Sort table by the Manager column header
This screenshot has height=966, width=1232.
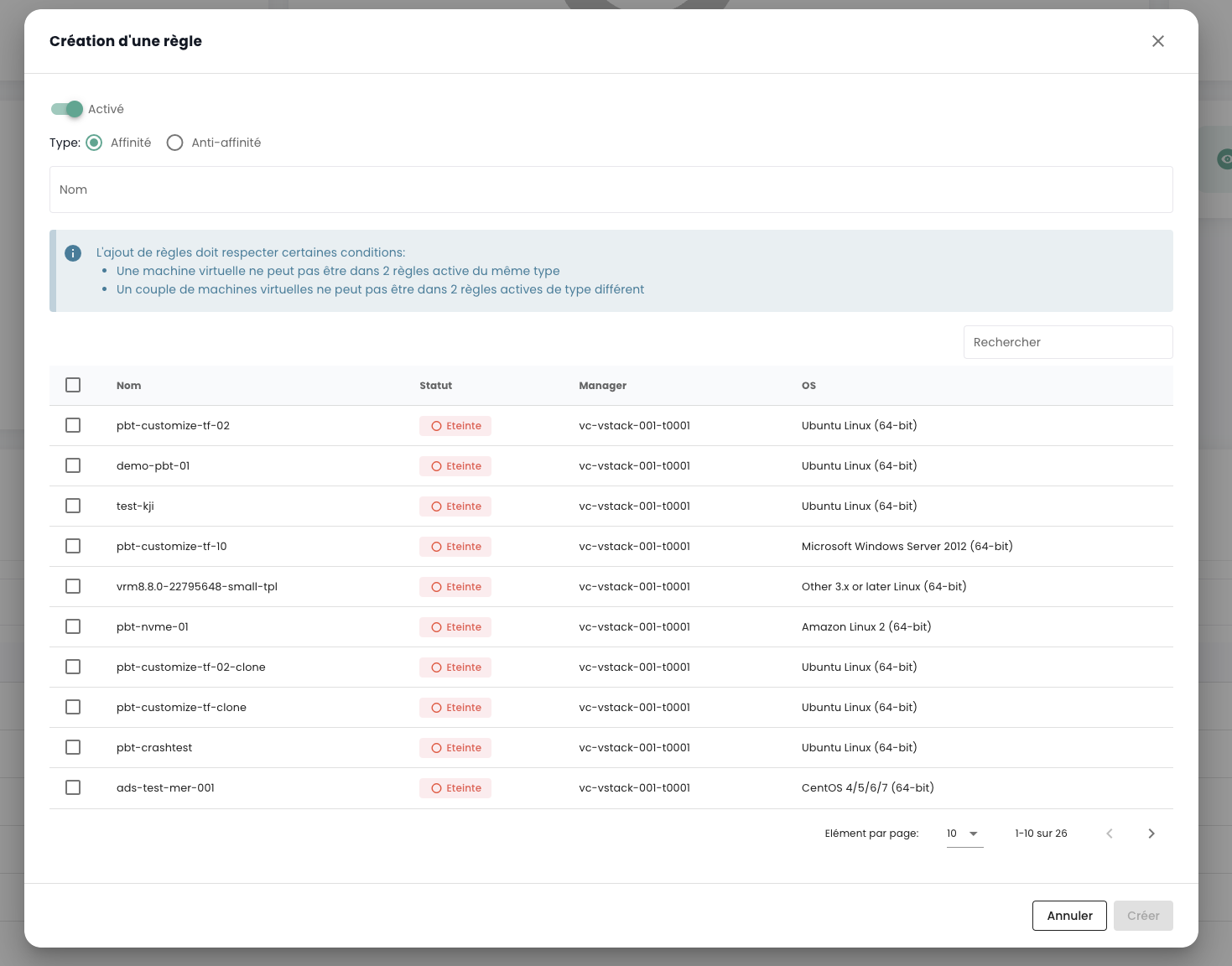[602, 386]
